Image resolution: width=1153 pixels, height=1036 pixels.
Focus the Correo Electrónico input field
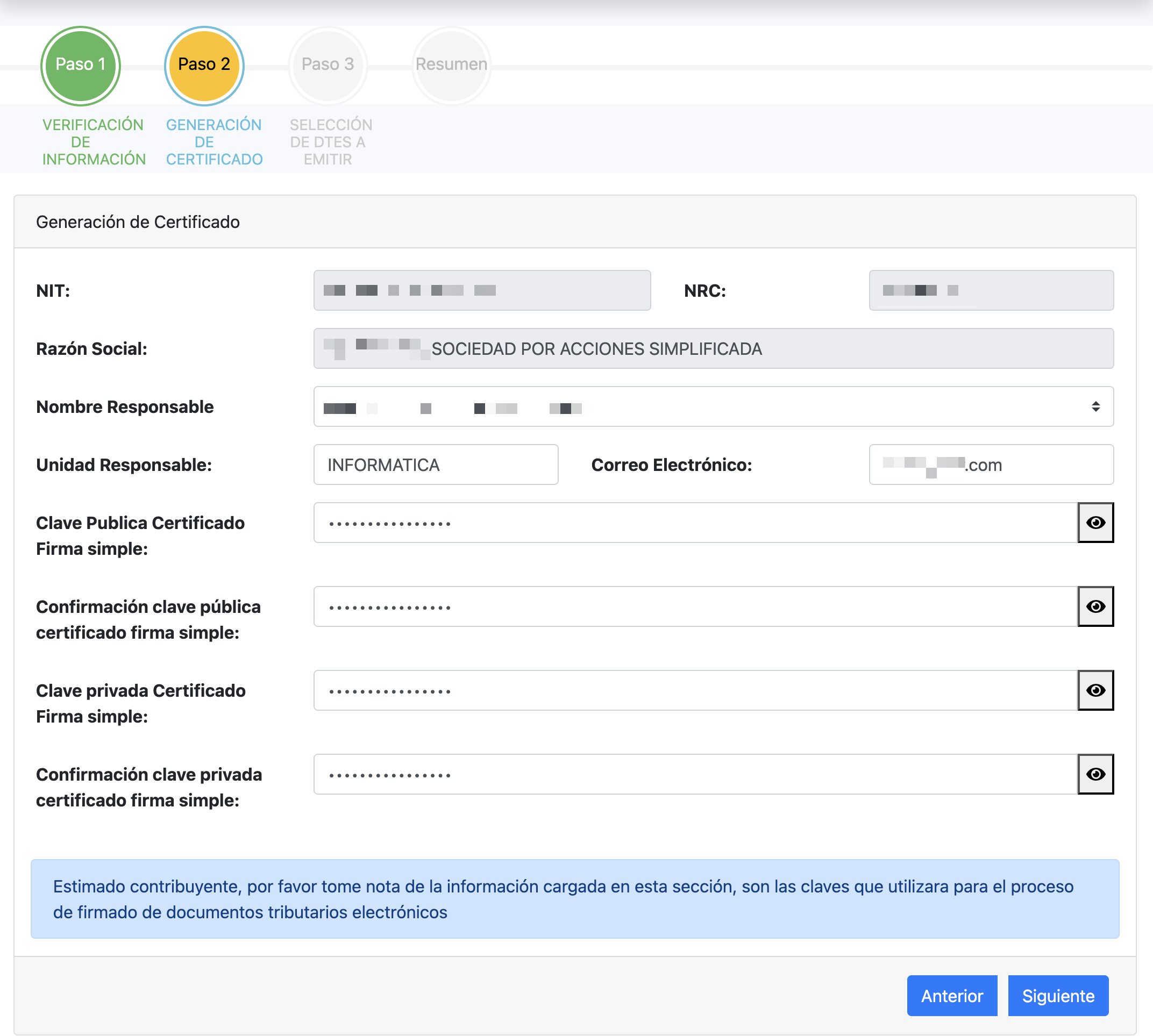(x=991, y=465)
